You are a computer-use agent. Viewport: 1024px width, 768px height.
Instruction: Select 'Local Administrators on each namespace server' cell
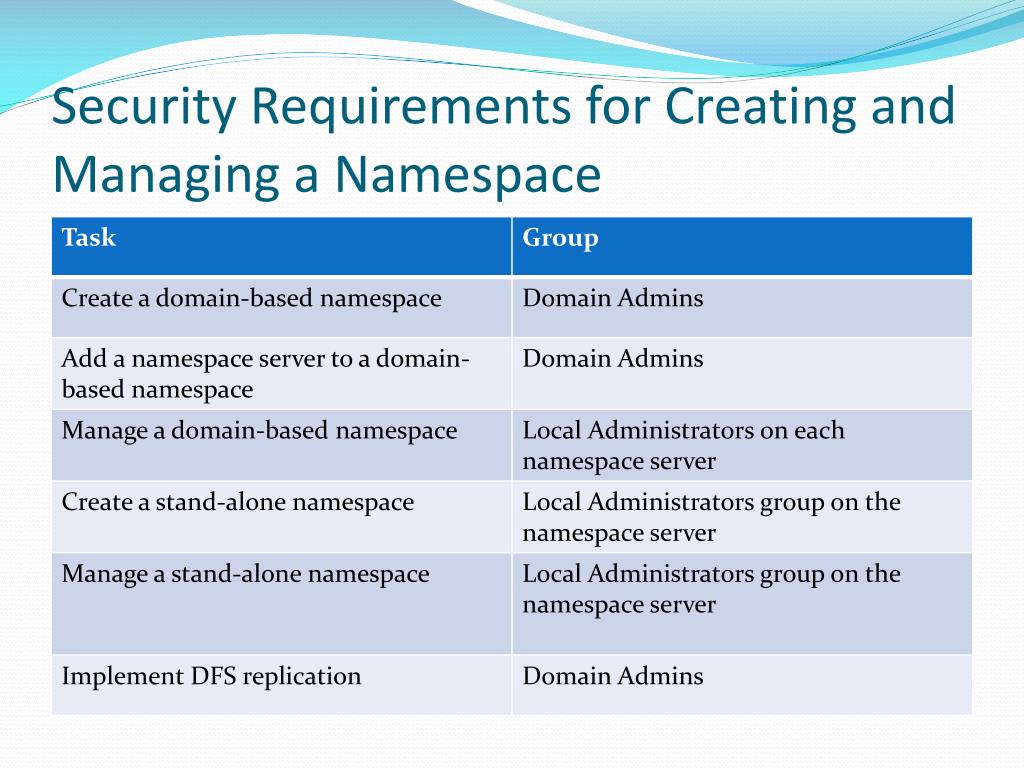click(742, 445)
